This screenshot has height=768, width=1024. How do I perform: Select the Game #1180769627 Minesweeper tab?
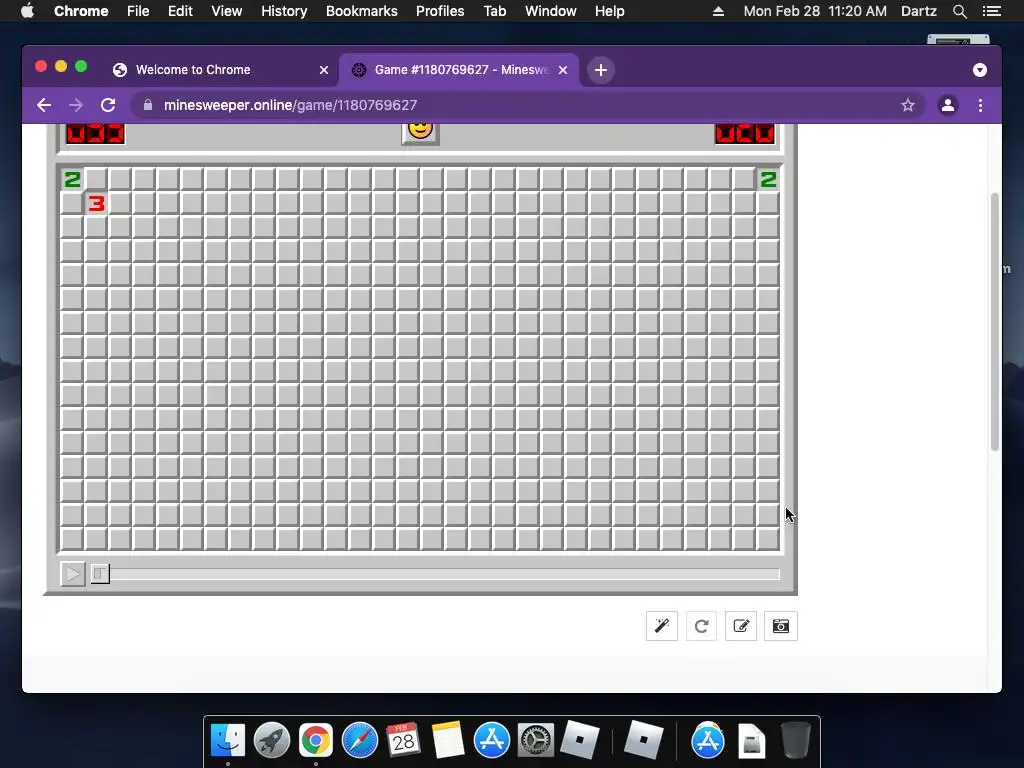coord(460,70)
